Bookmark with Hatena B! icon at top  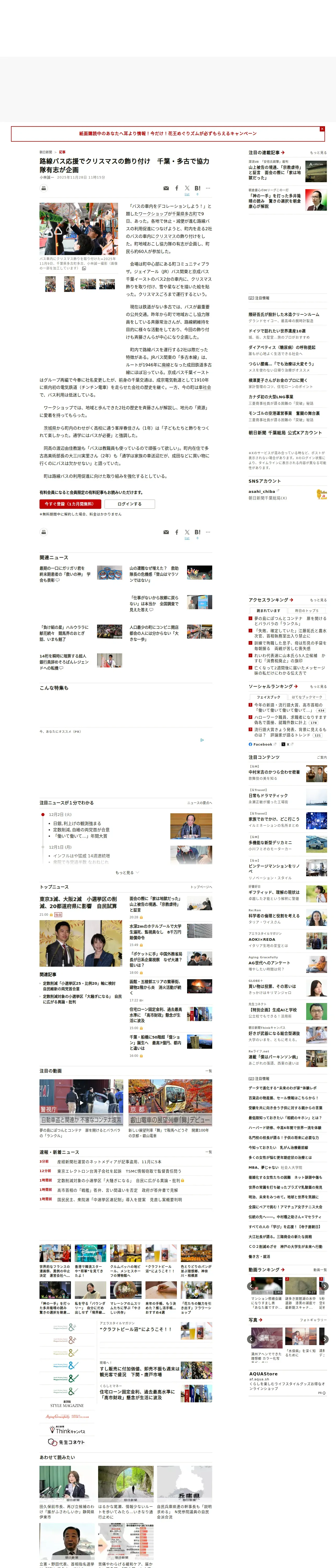pyautogui.click(x=198, y=189)
